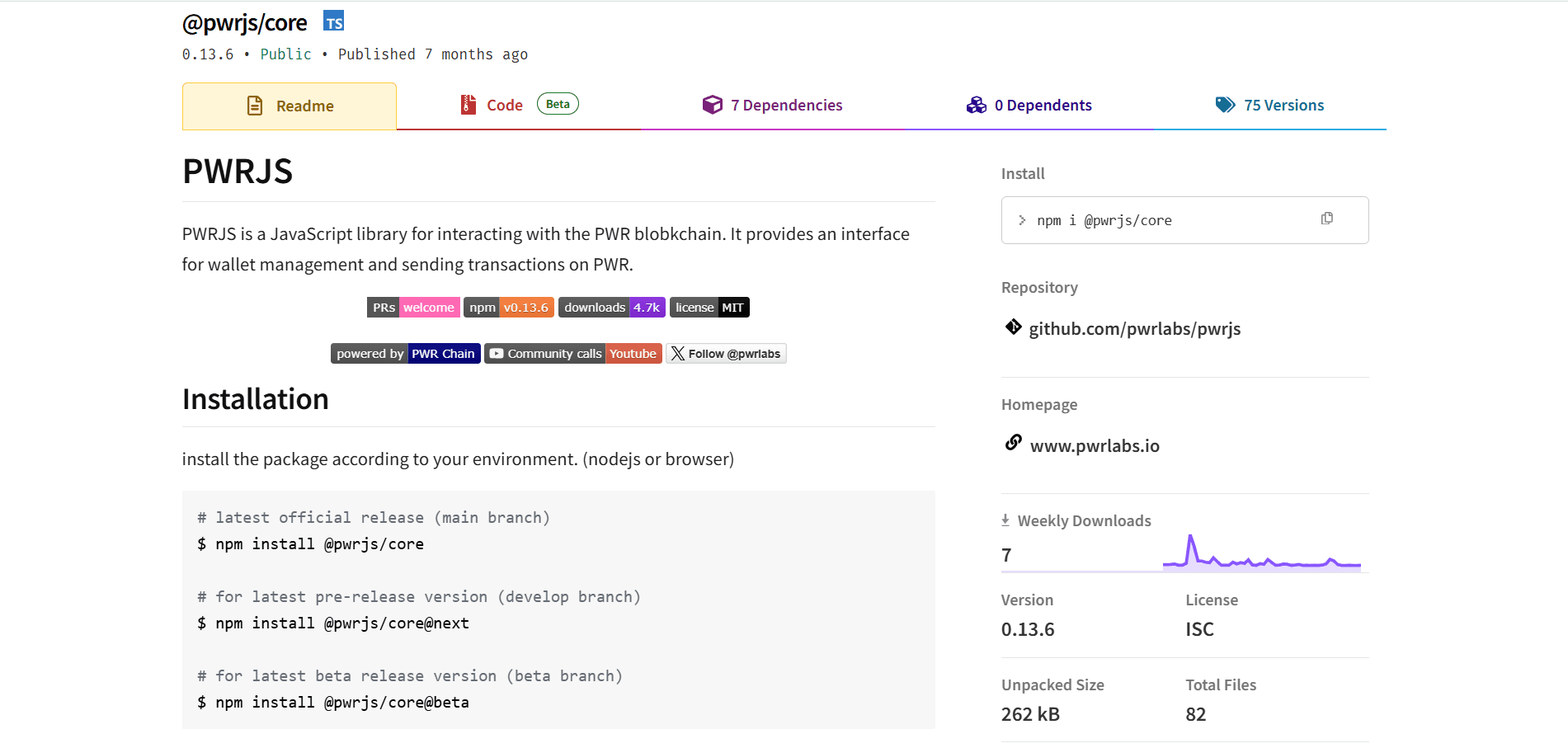Click the Follow @pwrlabs badge

tap(726, 353)
